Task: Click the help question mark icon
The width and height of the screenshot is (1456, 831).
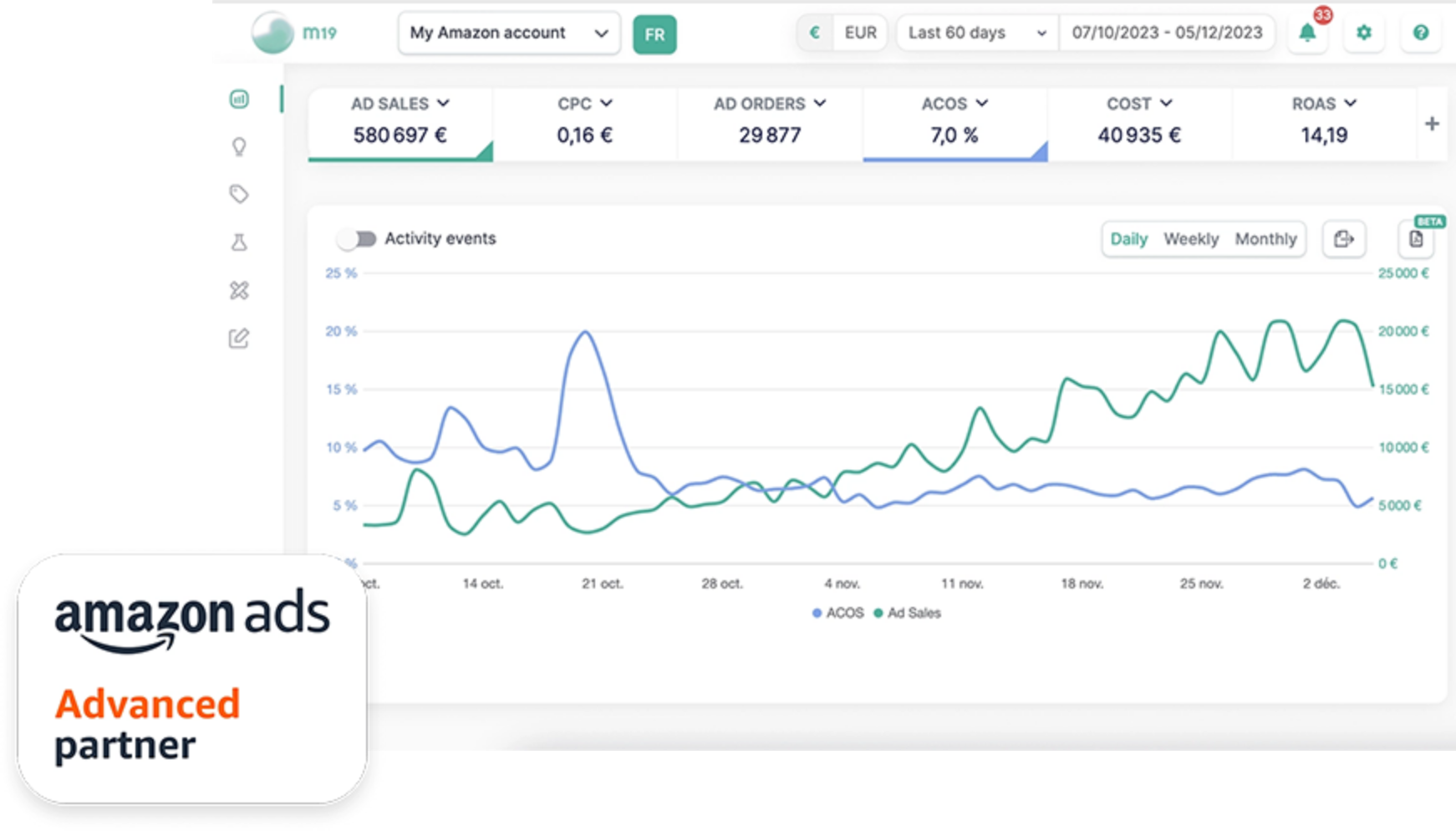Action: tap(1420, 33)
